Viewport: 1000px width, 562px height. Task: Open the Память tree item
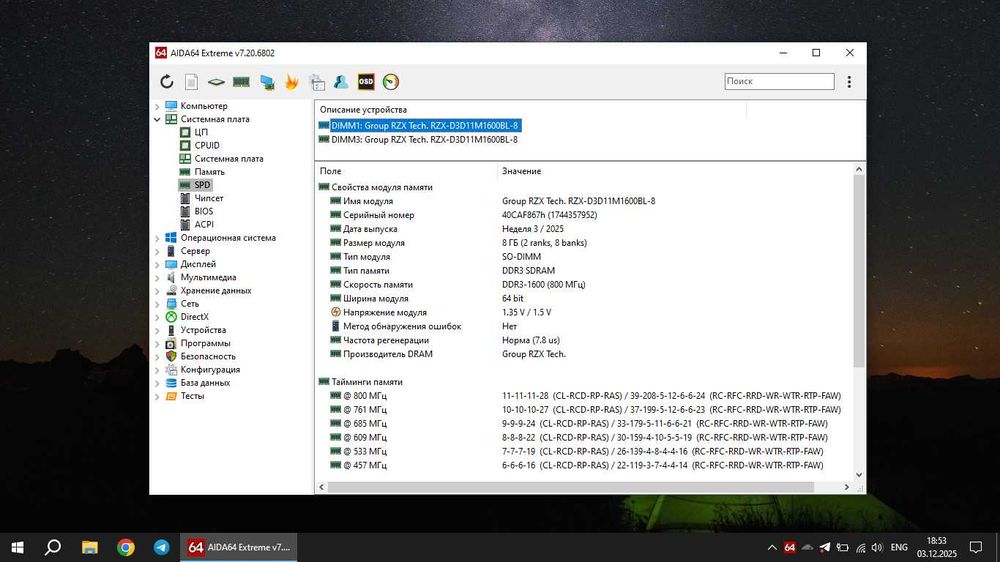[x=209, y=172]
